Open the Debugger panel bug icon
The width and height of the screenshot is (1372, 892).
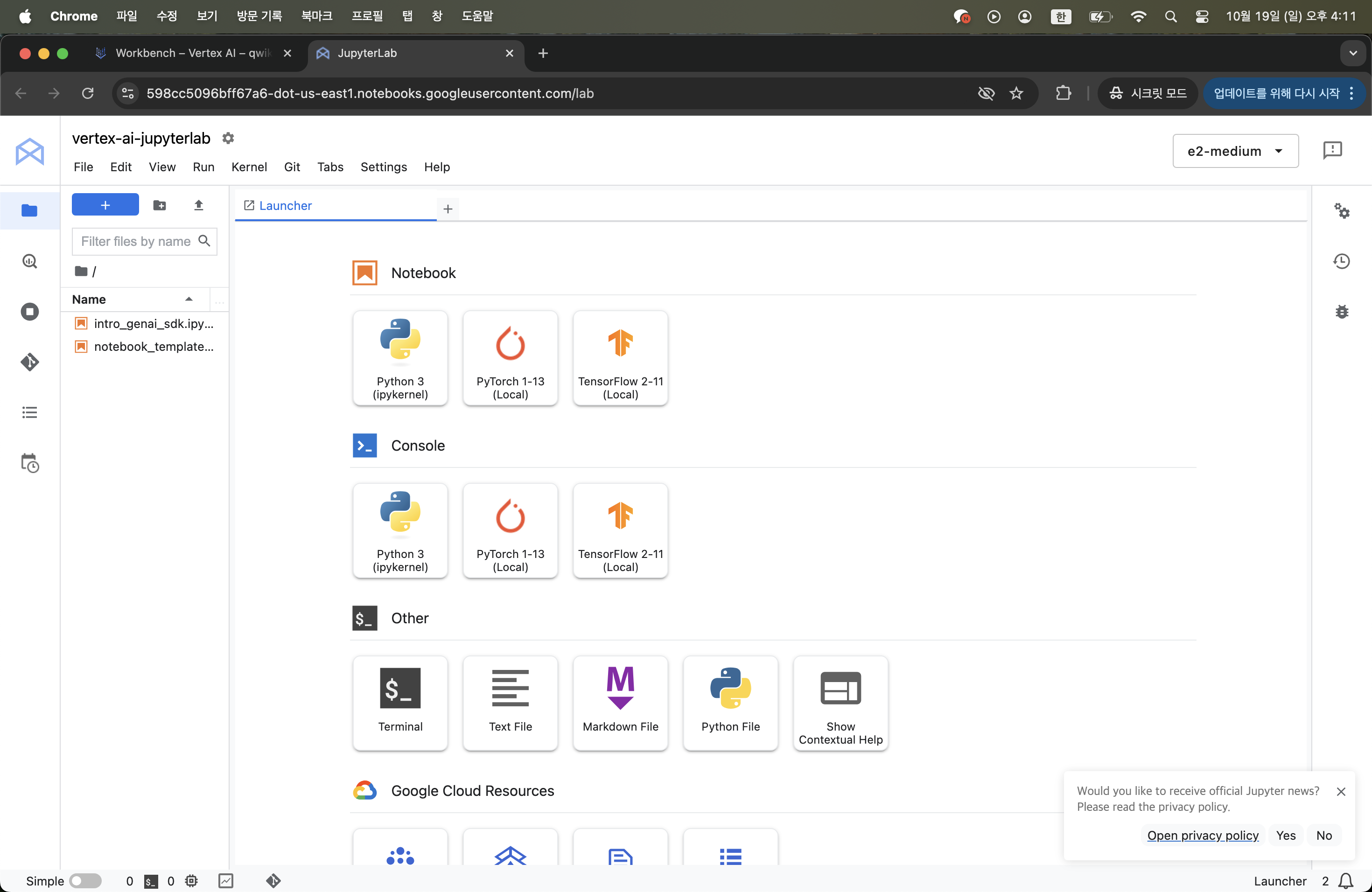coord(1342,312)
